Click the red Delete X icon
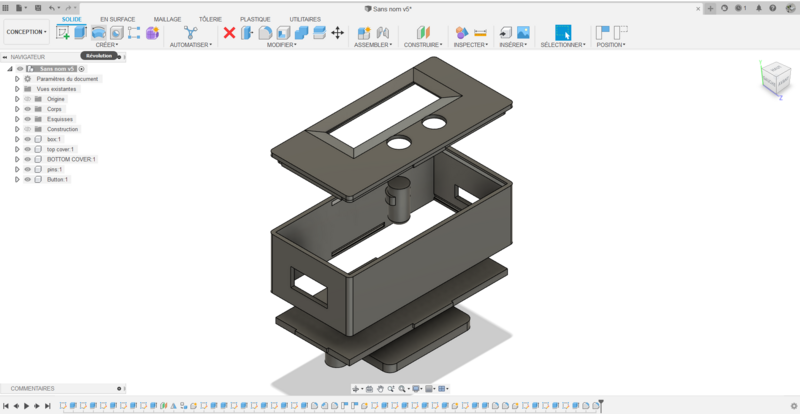The image size is (800, 414). 229,32
